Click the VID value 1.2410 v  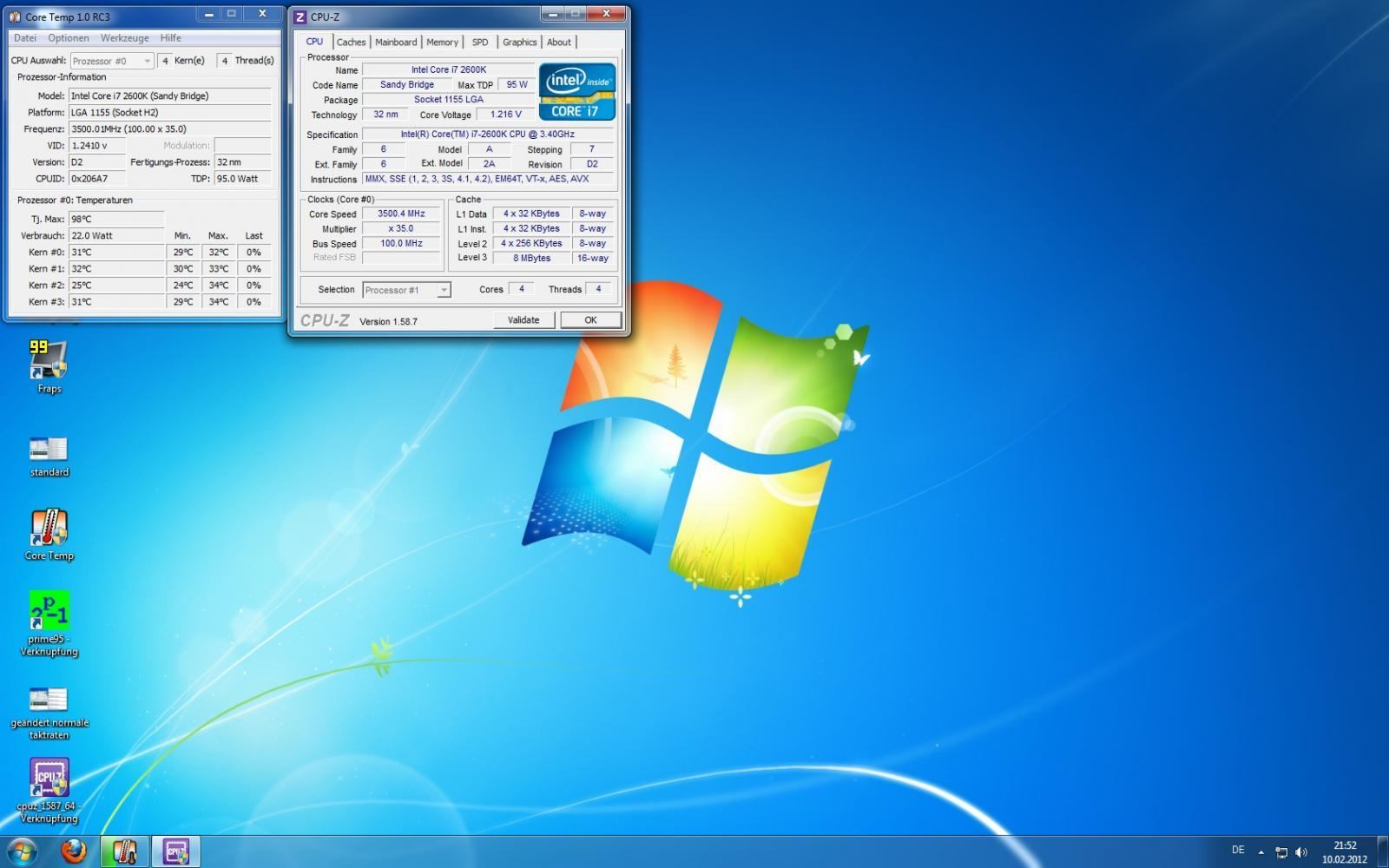(97, 146)
